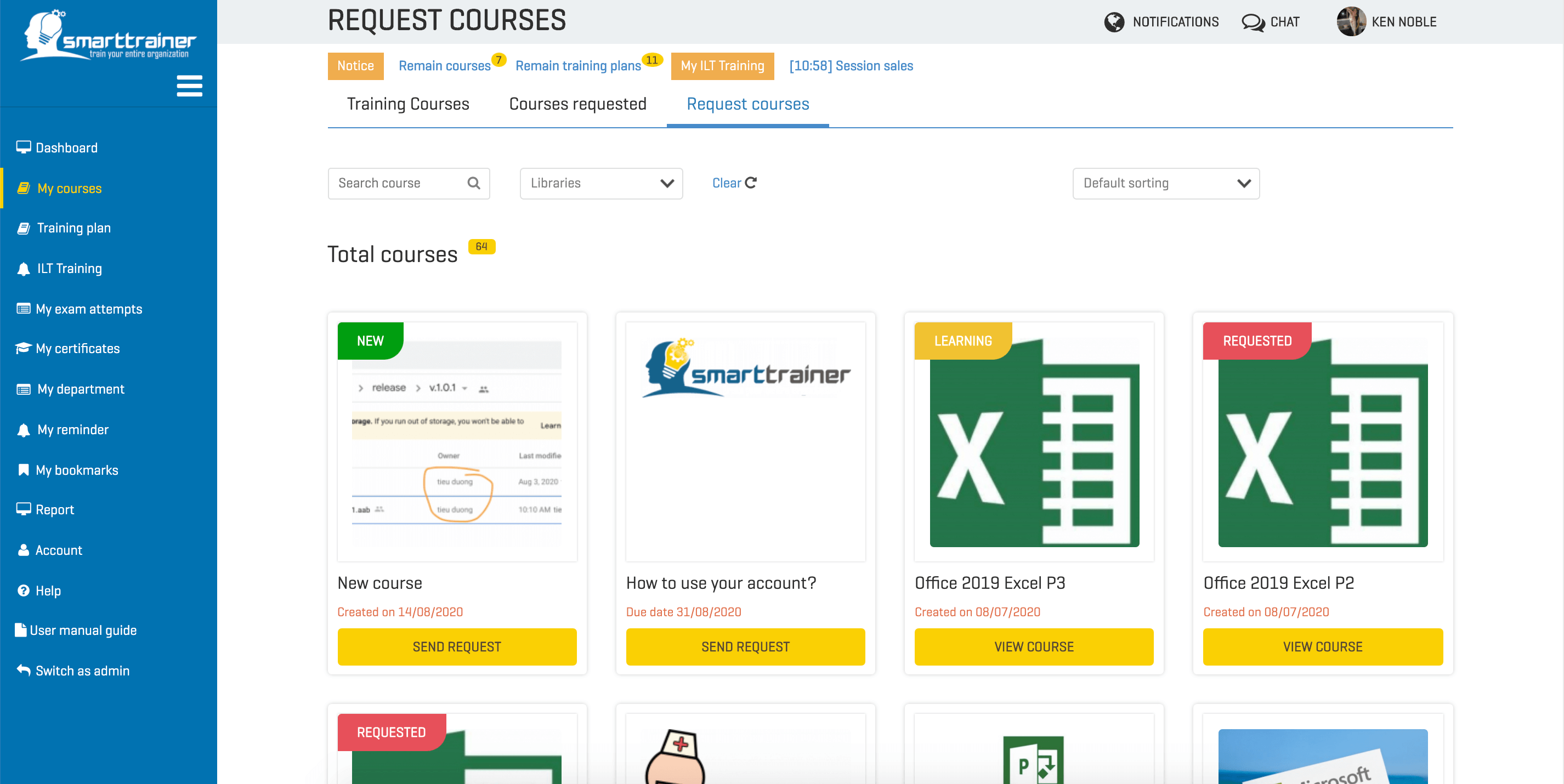View course Office 2019 Excel P2
This screenshot has width=1564, height=784.
[x=1323, y=647]
